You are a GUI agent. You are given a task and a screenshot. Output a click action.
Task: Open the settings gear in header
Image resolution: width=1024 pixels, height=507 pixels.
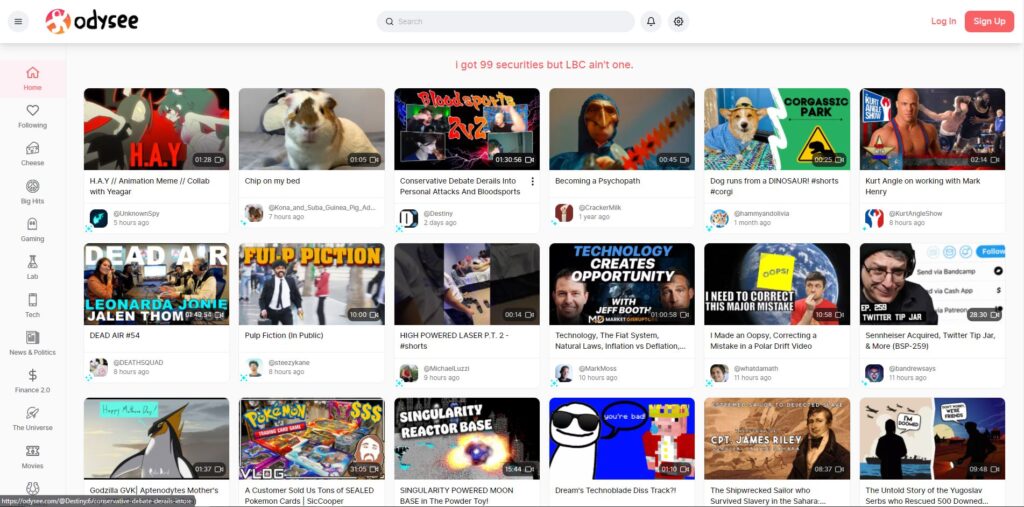[679, 22]
